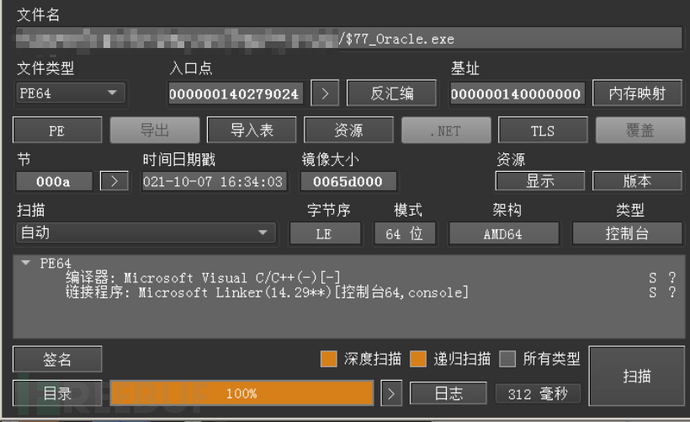Open the PE button

(x=57, y=130)
